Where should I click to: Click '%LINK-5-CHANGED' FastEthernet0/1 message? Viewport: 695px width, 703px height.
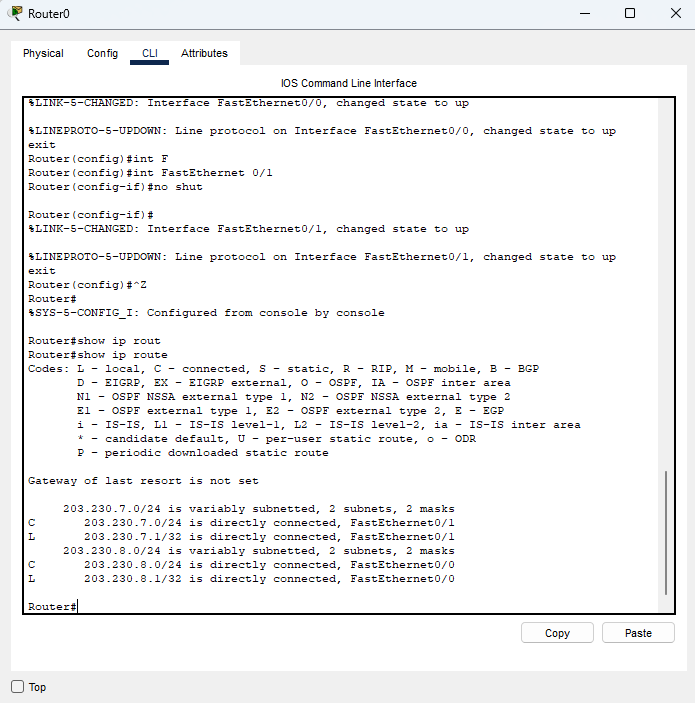248,229
